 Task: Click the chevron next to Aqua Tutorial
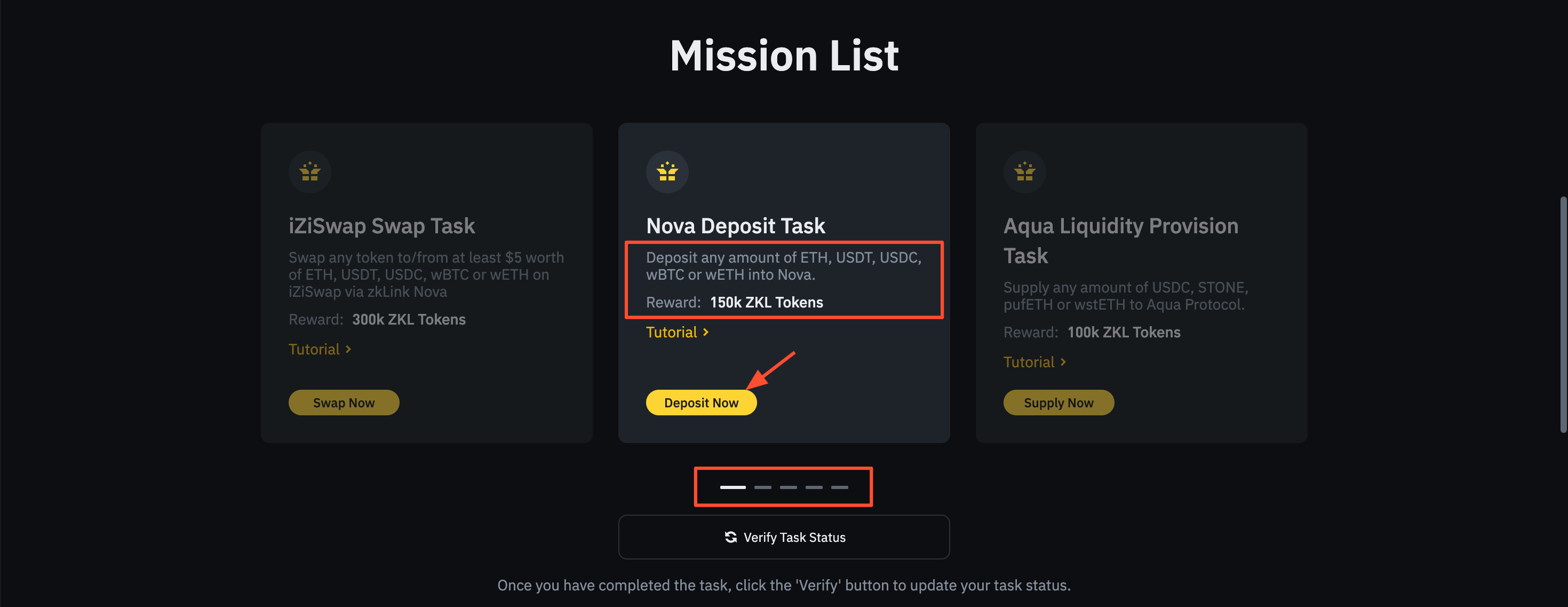coord(1063,362)
